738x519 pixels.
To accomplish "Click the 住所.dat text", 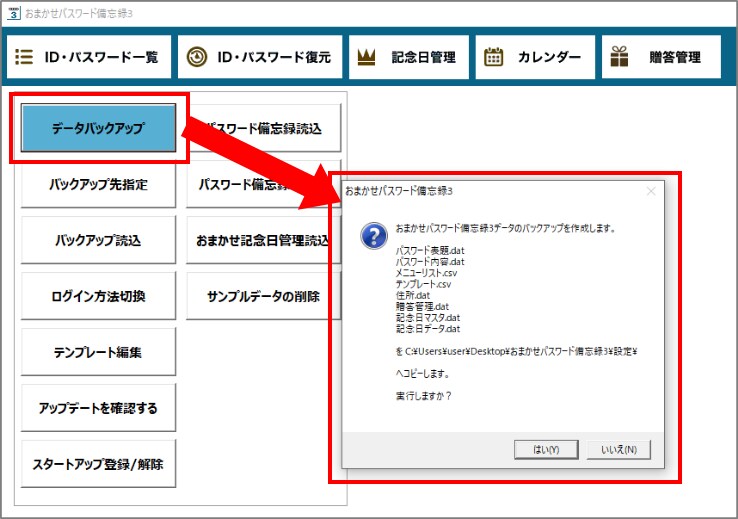I will pos(413,295).
